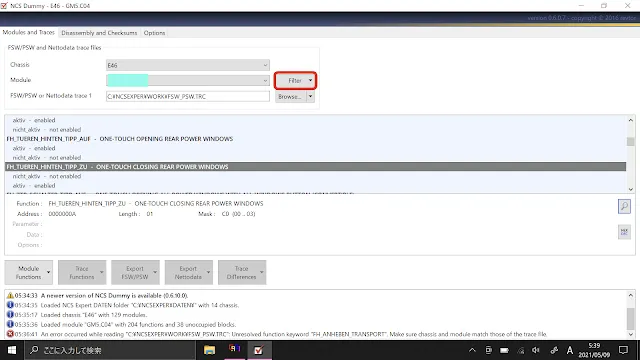Click the NCS Dummy title bar app icon
Image resolution: width=640 pixels, height=360 pixels.
(4, 6)
